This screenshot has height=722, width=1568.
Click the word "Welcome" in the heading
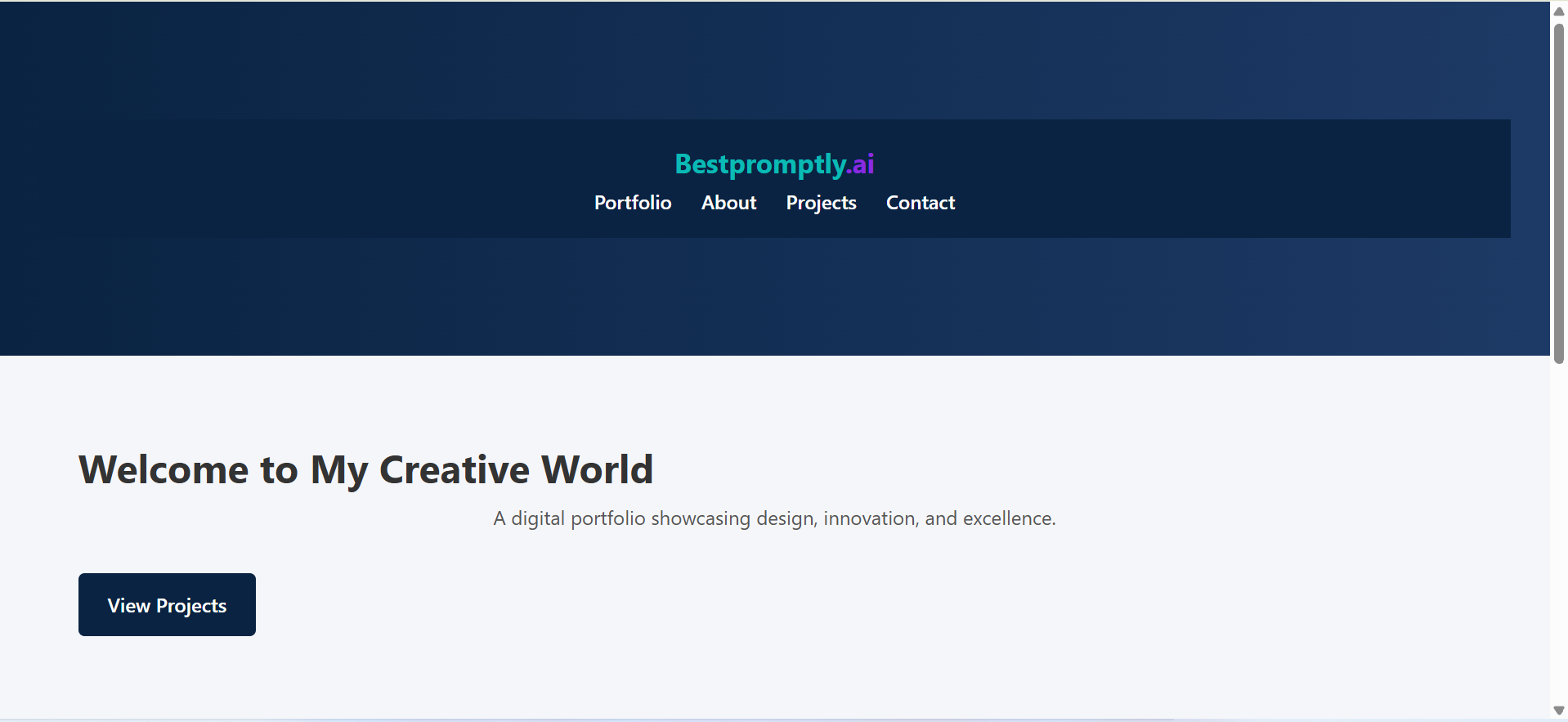coord(164,470)
